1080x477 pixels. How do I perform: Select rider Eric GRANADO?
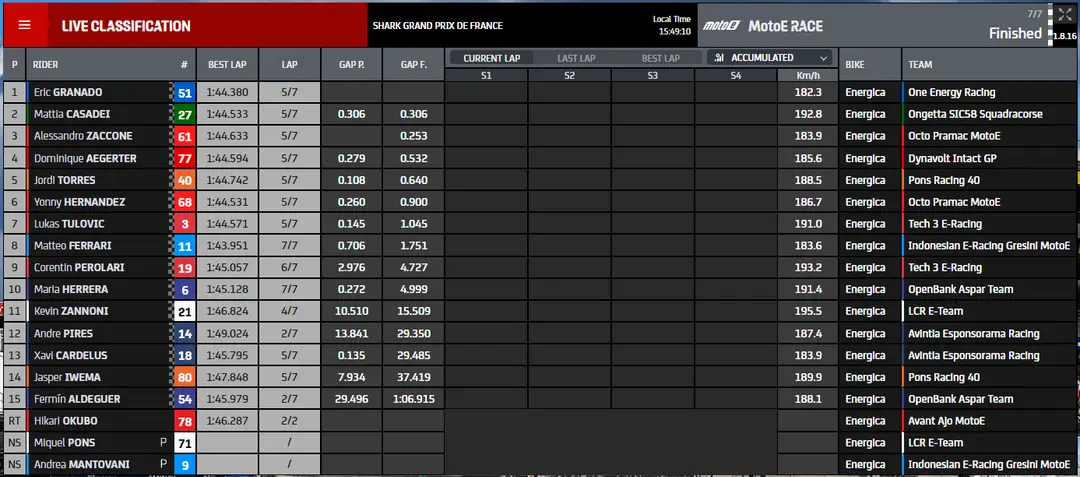pos(66,92)
